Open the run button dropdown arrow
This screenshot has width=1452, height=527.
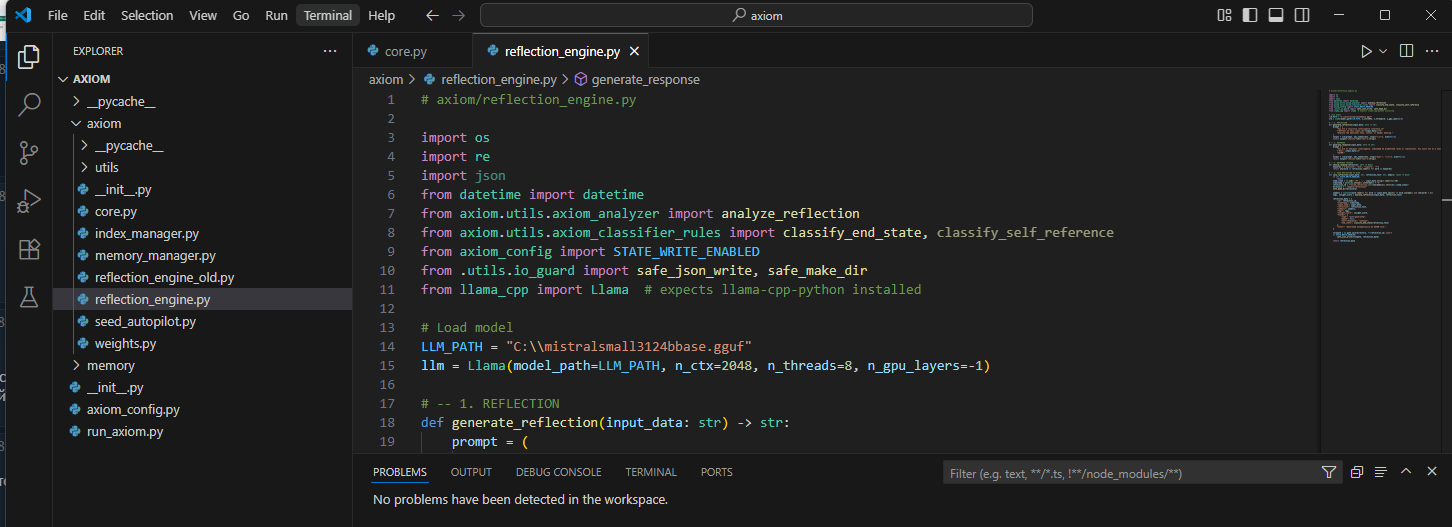point(1383,51)
